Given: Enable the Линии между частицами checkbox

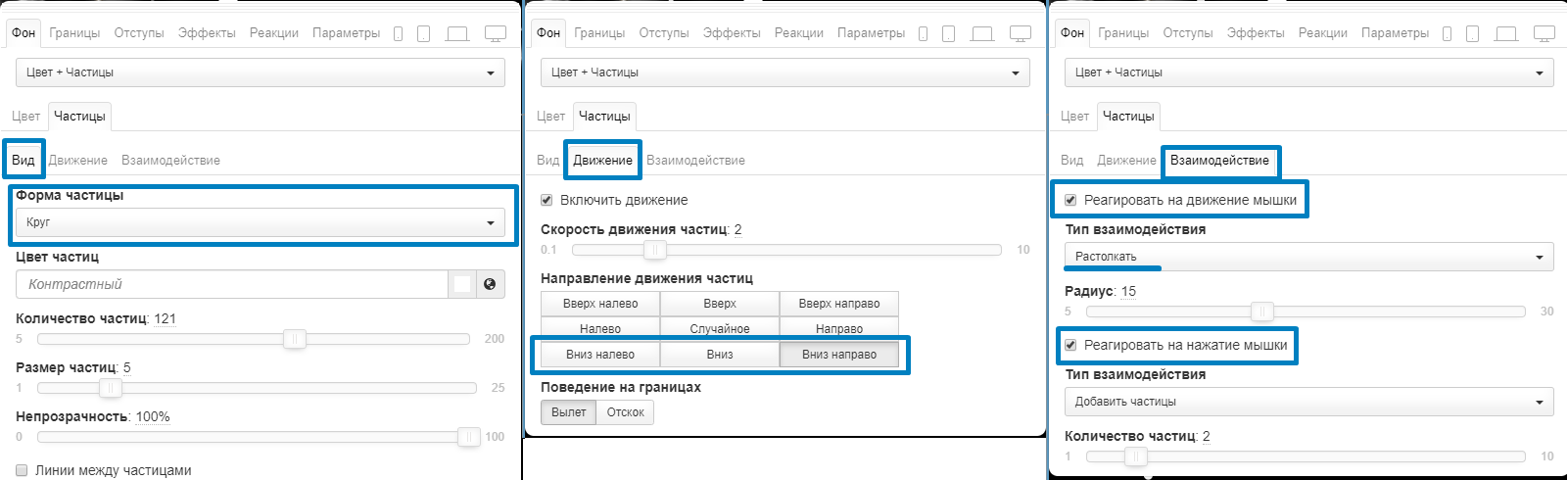Looking at the screenshot, I should tap(22, 470).
